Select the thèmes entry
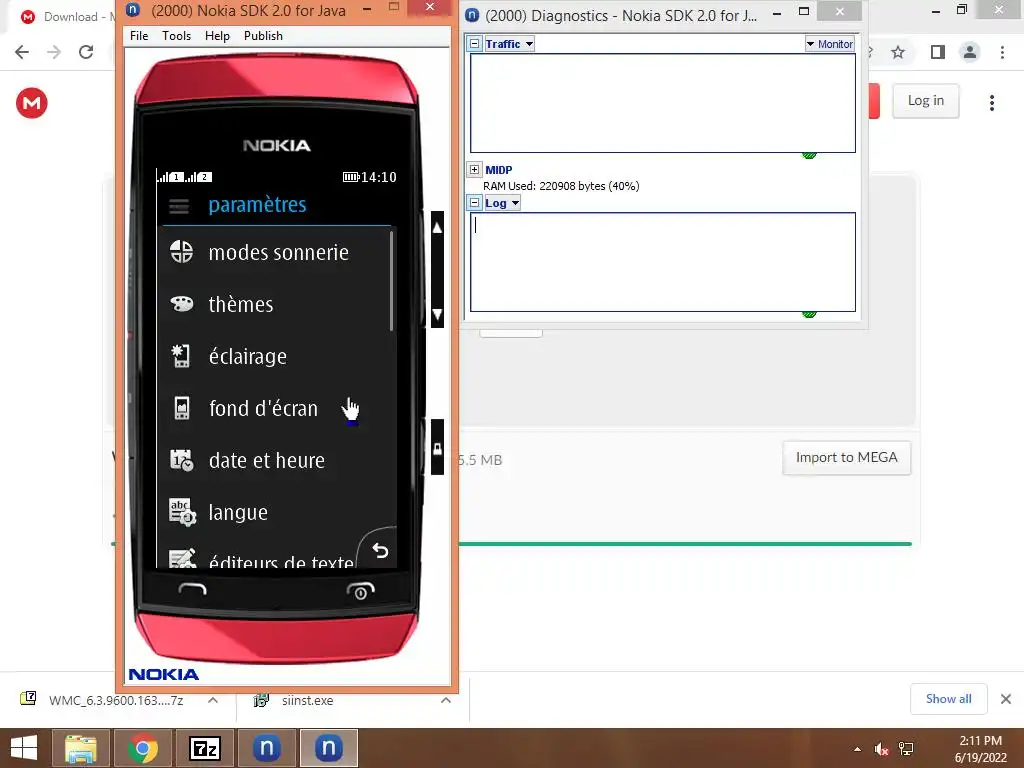1024x768 pixels. point(274,304)
